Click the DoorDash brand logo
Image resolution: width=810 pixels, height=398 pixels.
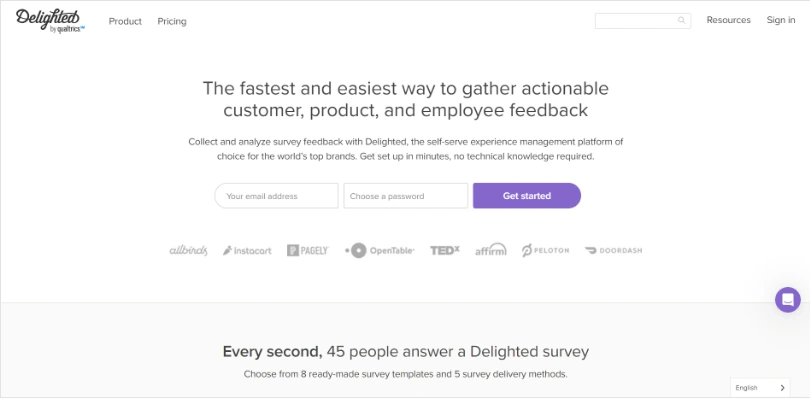point(614,251)
